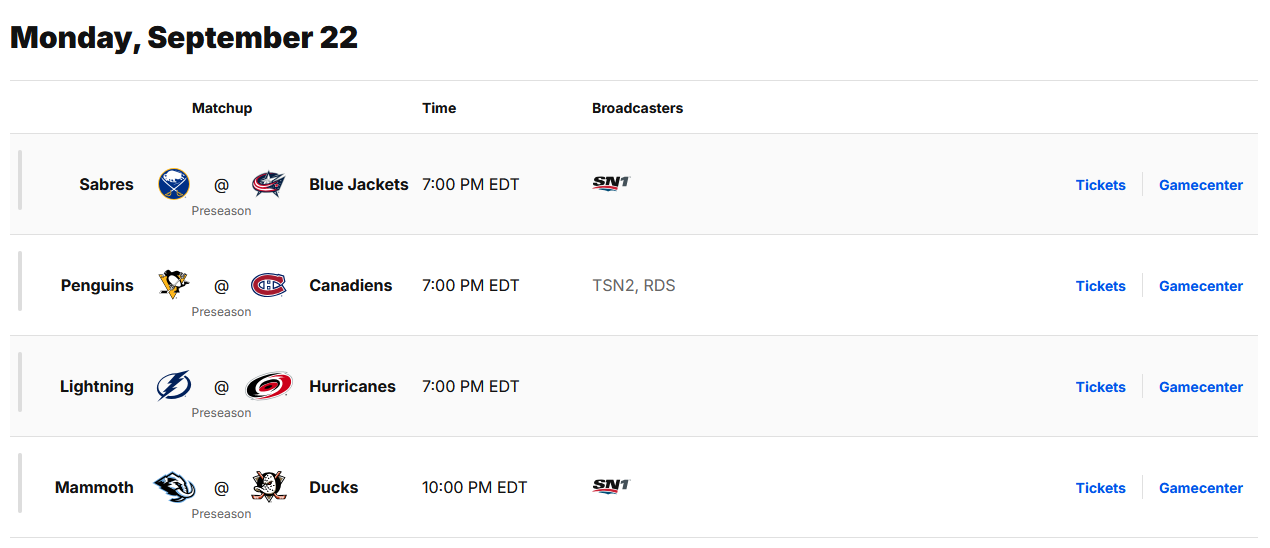This screenshot has width=1270, height=548.
Task: Open Gamecenter for Sabres at Blue Jackets
Action: tap(1201, 185)
